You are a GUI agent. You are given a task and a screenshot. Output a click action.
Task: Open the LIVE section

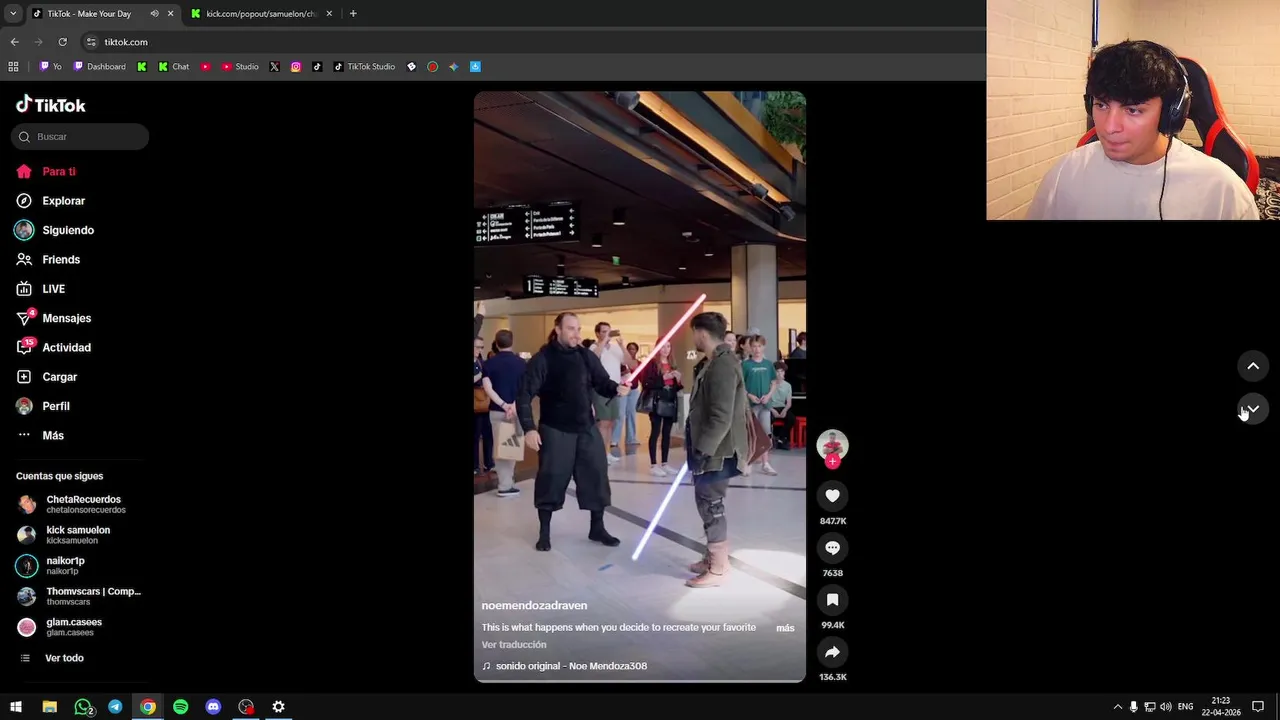pyautogui.click(x=41, y=289)
